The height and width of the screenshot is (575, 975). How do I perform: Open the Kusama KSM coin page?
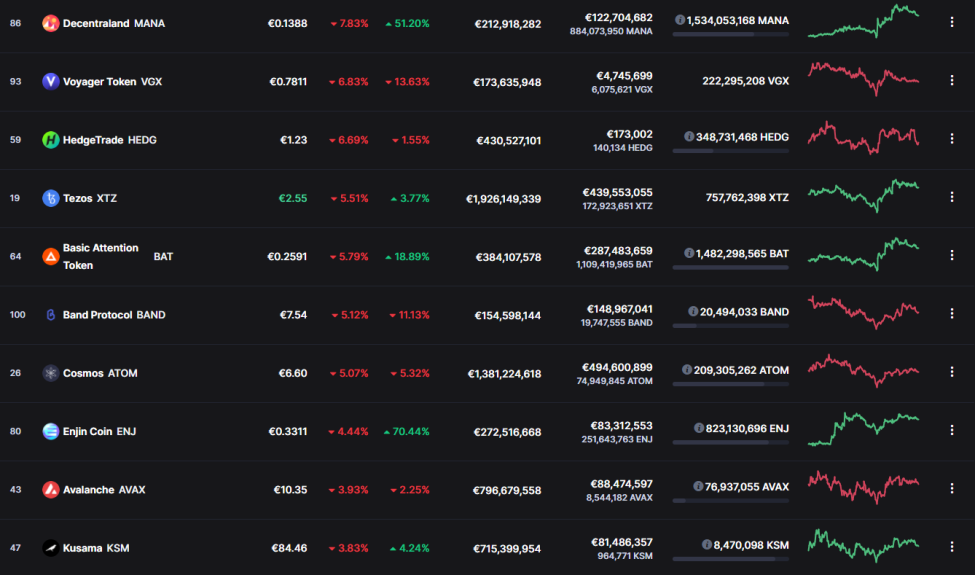(x=96, y=548)
